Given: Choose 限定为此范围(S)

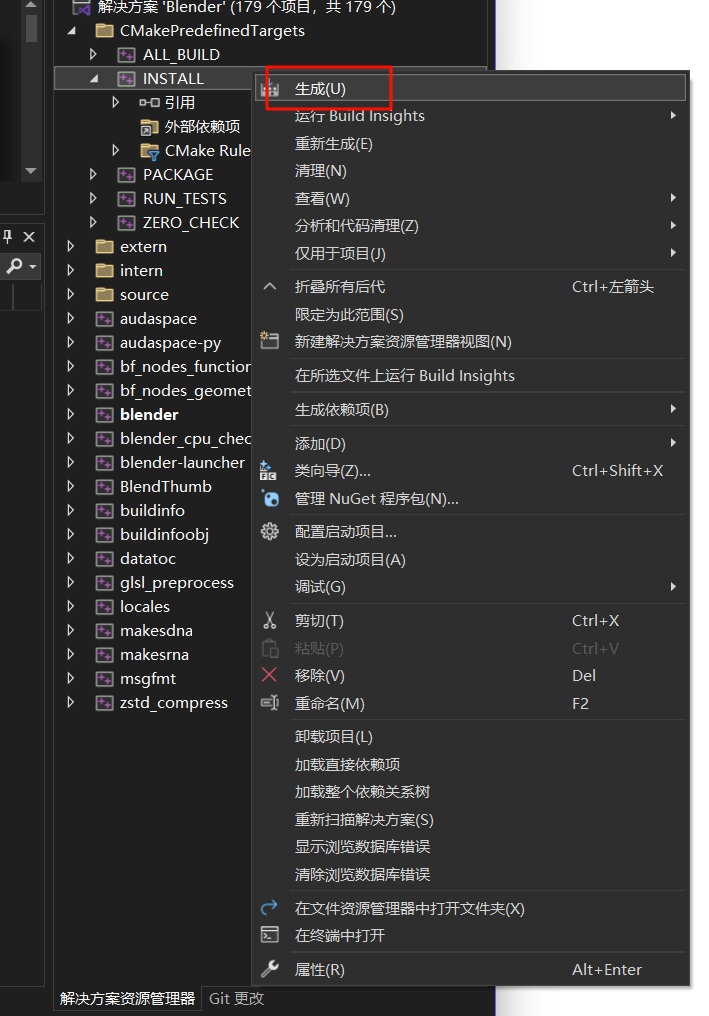Looking at the screenshot, I should pyautogui.click(x=471, y=314).
